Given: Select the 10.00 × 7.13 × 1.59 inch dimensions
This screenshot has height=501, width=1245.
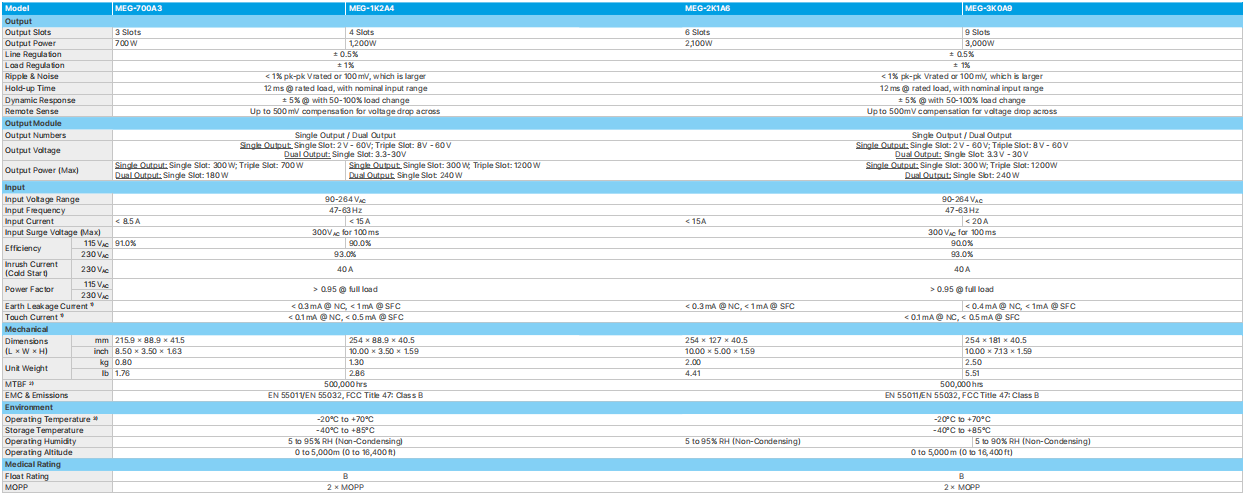Looking at the screenshot, I should [1011, 352].
